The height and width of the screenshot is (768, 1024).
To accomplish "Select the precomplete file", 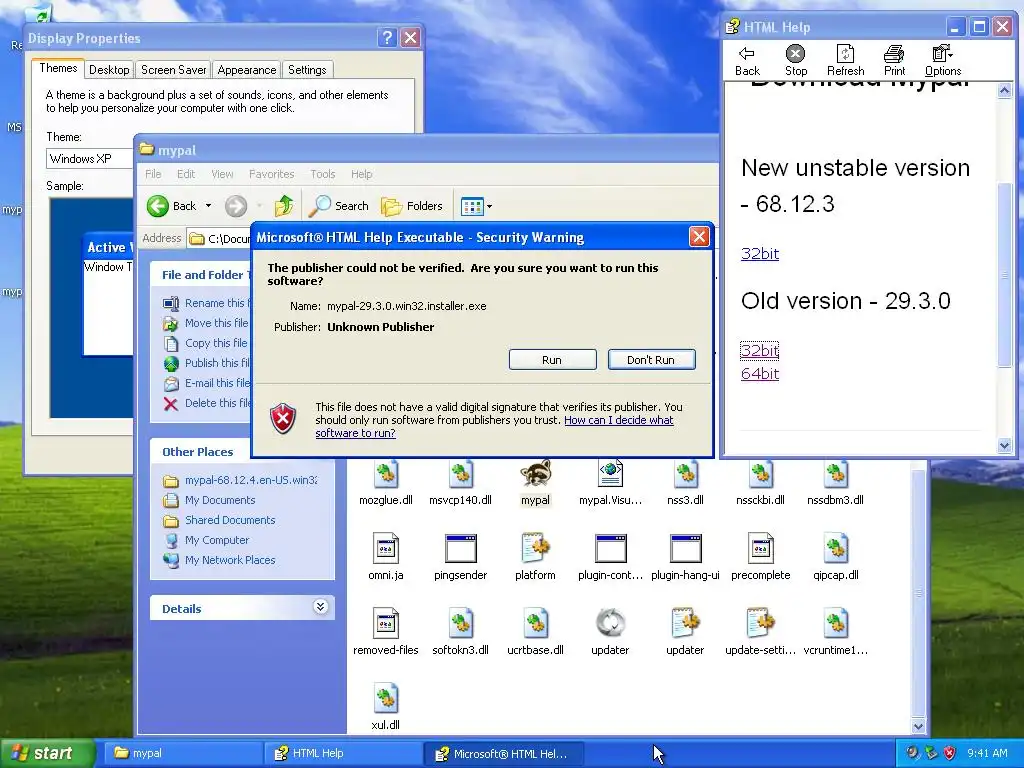I will click(x=760, y=558).
